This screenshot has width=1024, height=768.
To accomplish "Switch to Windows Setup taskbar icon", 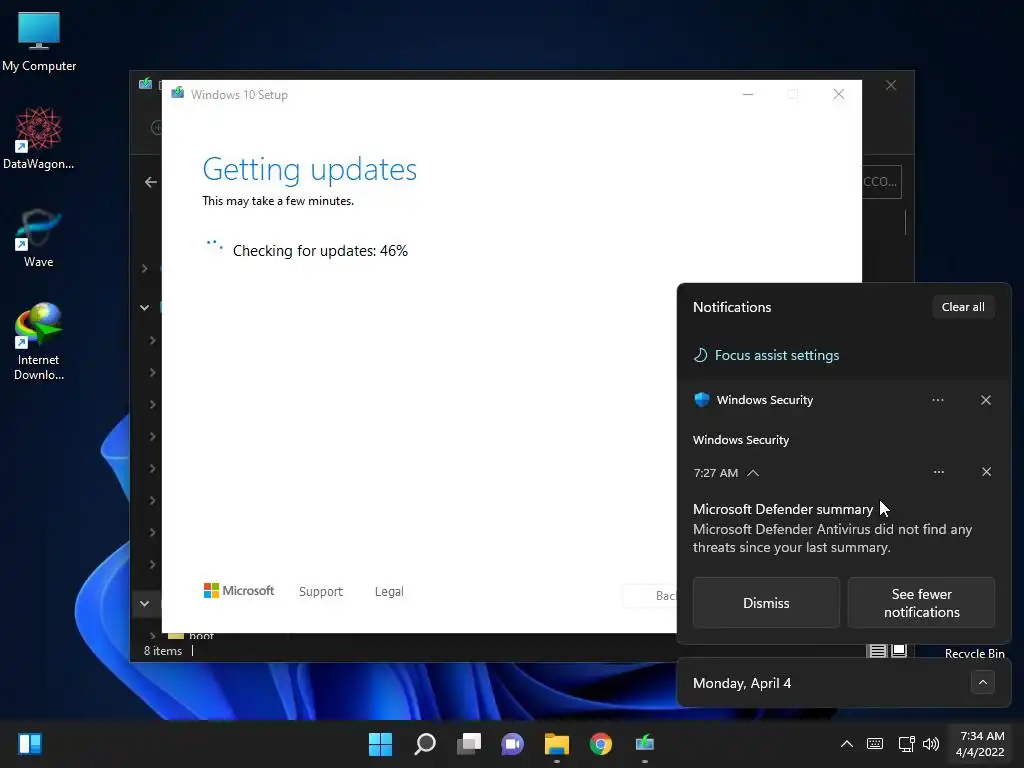I will click(x=645, y=743).
